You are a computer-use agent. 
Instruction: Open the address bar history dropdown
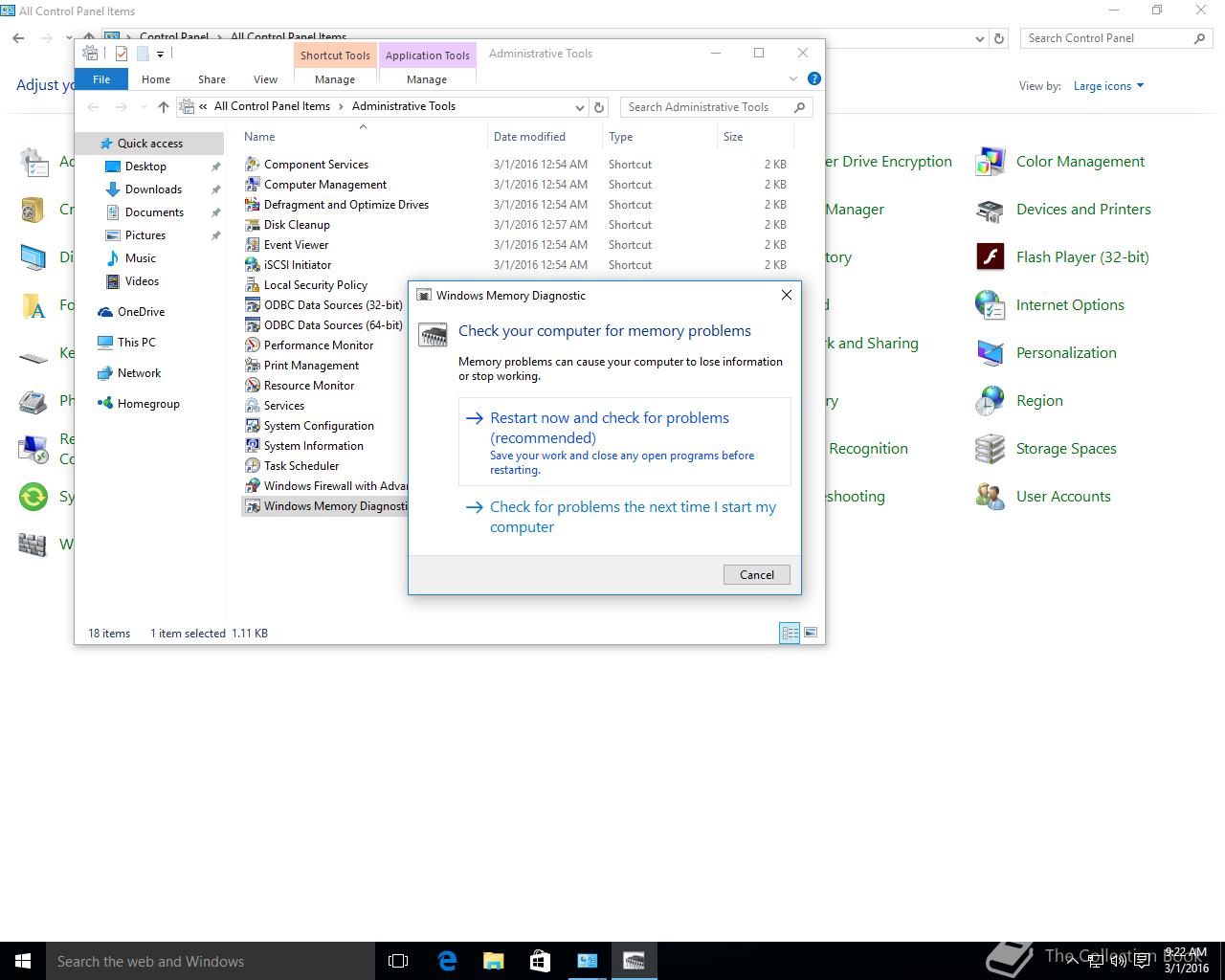579,107
